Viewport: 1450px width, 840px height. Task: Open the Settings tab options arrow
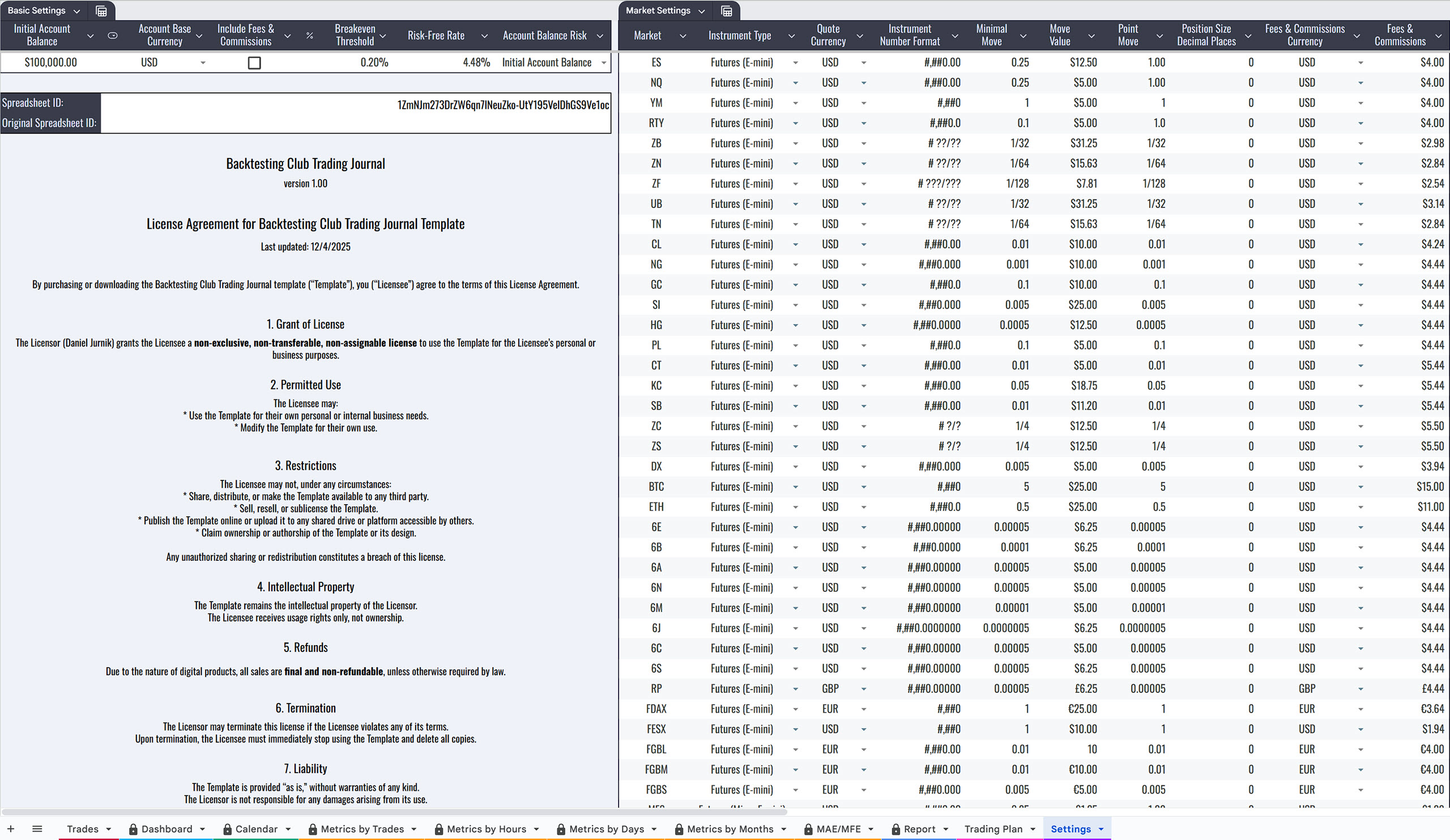coord(1101,829)
